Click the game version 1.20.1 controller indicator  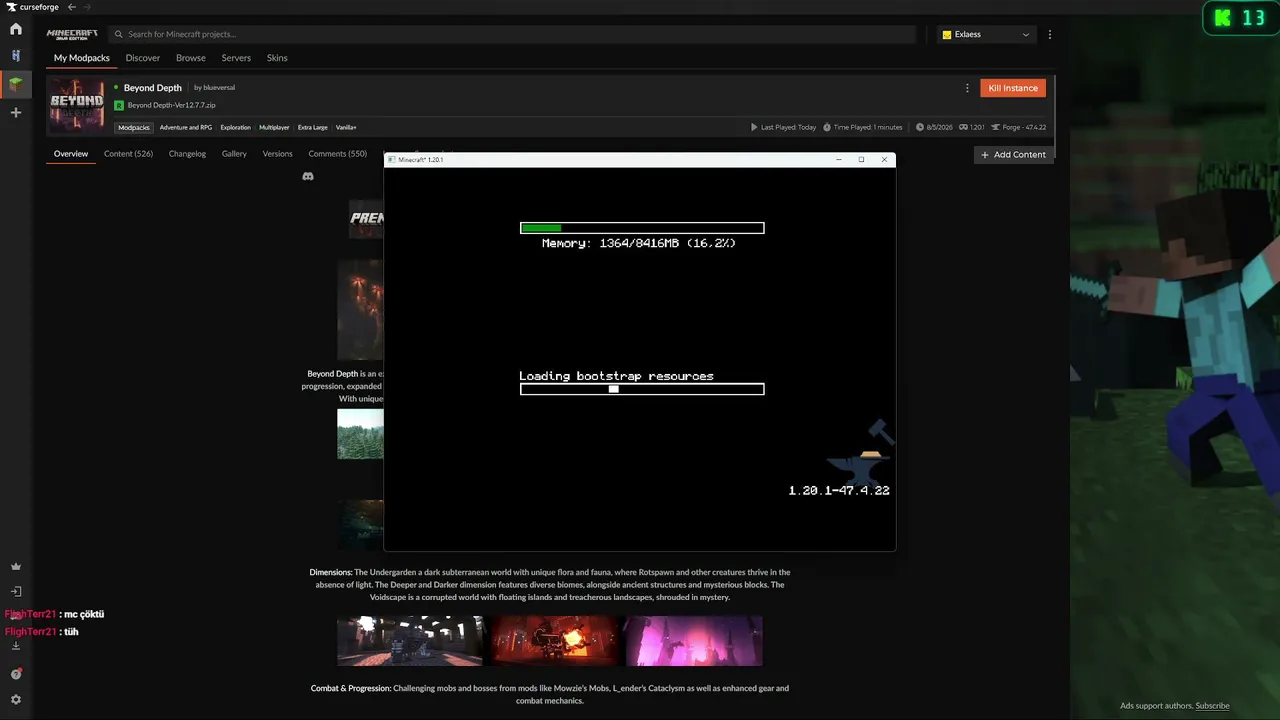point(972,127)
